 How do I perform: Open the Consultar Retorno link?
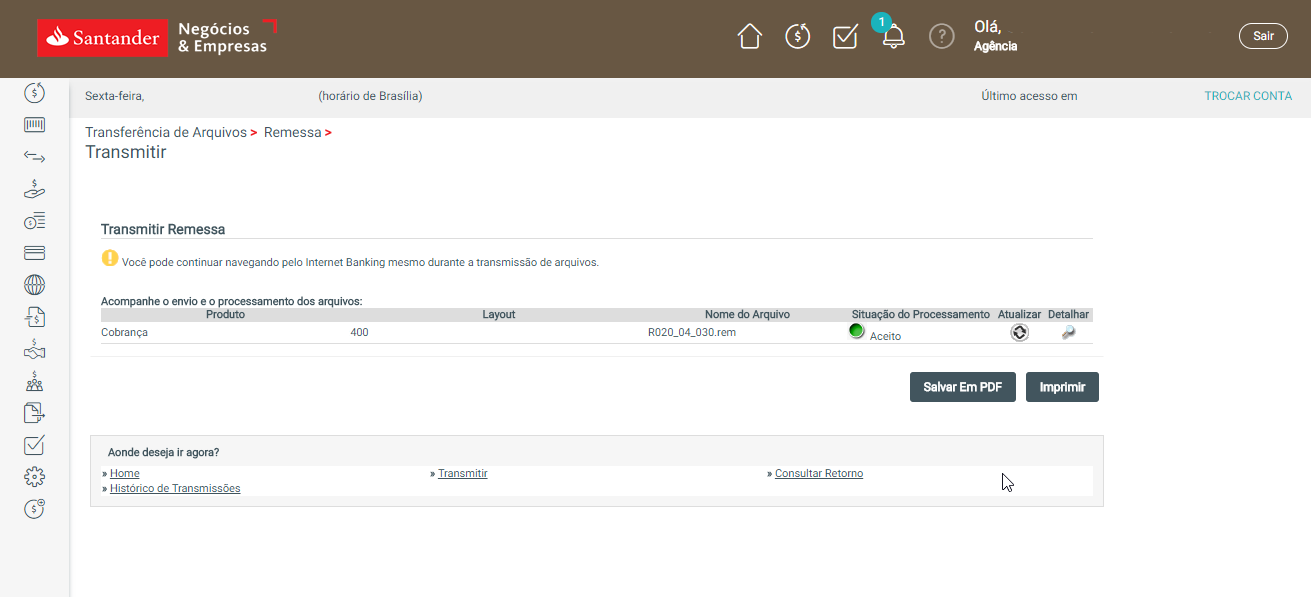[818, 474]
